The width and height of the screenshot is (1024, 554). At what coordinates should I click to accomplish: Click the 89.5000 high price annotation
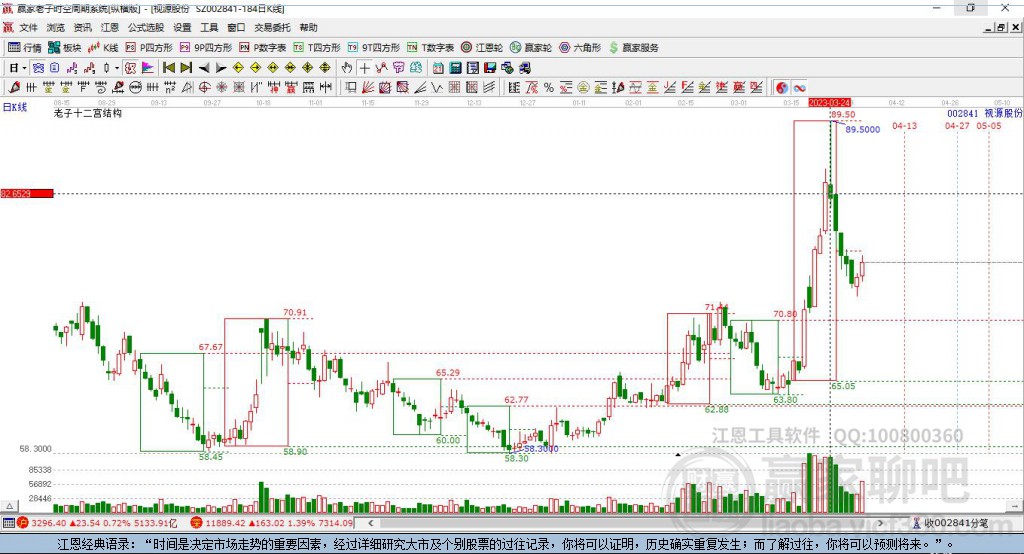coord(863,129)
